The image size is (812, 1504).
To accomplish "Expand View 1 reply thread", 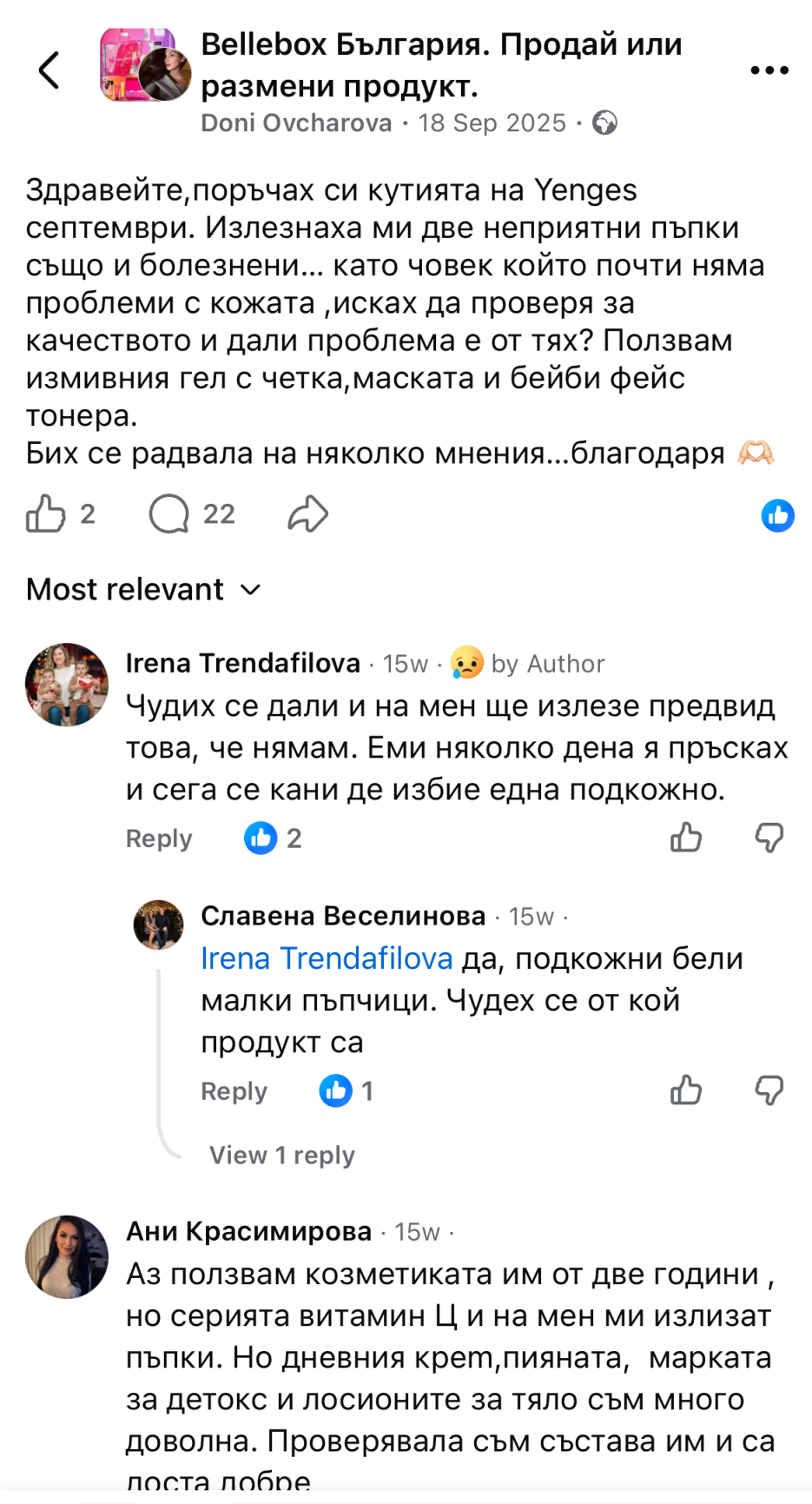I will [282, 1156].
